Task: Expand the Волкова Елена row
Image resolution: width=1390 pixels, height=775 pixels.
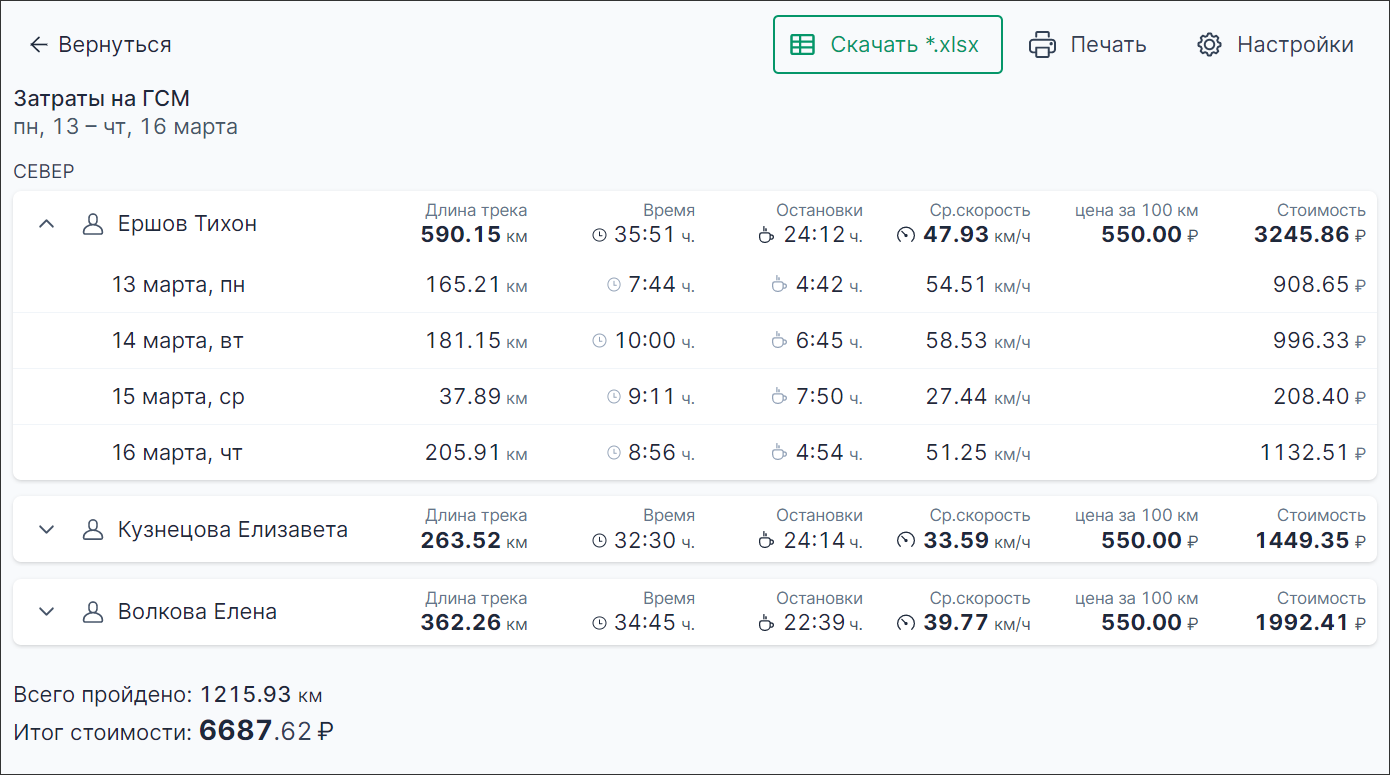Action: point(46,611)
